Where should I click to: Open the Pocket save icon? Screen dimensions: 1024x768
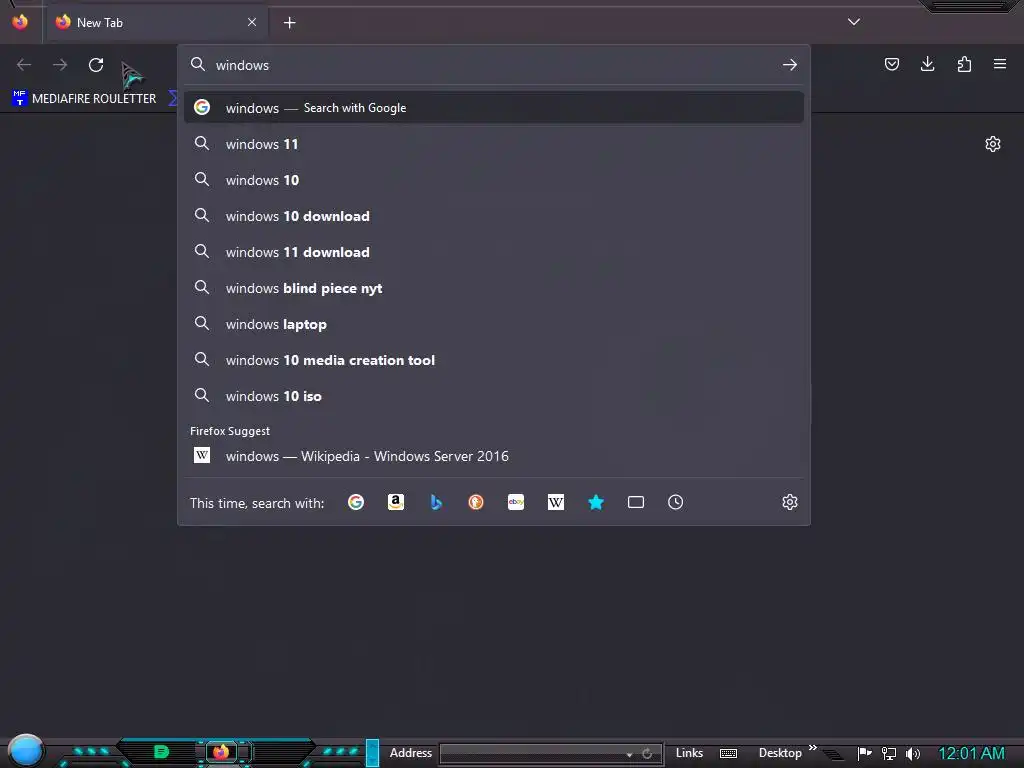(891, 64)
